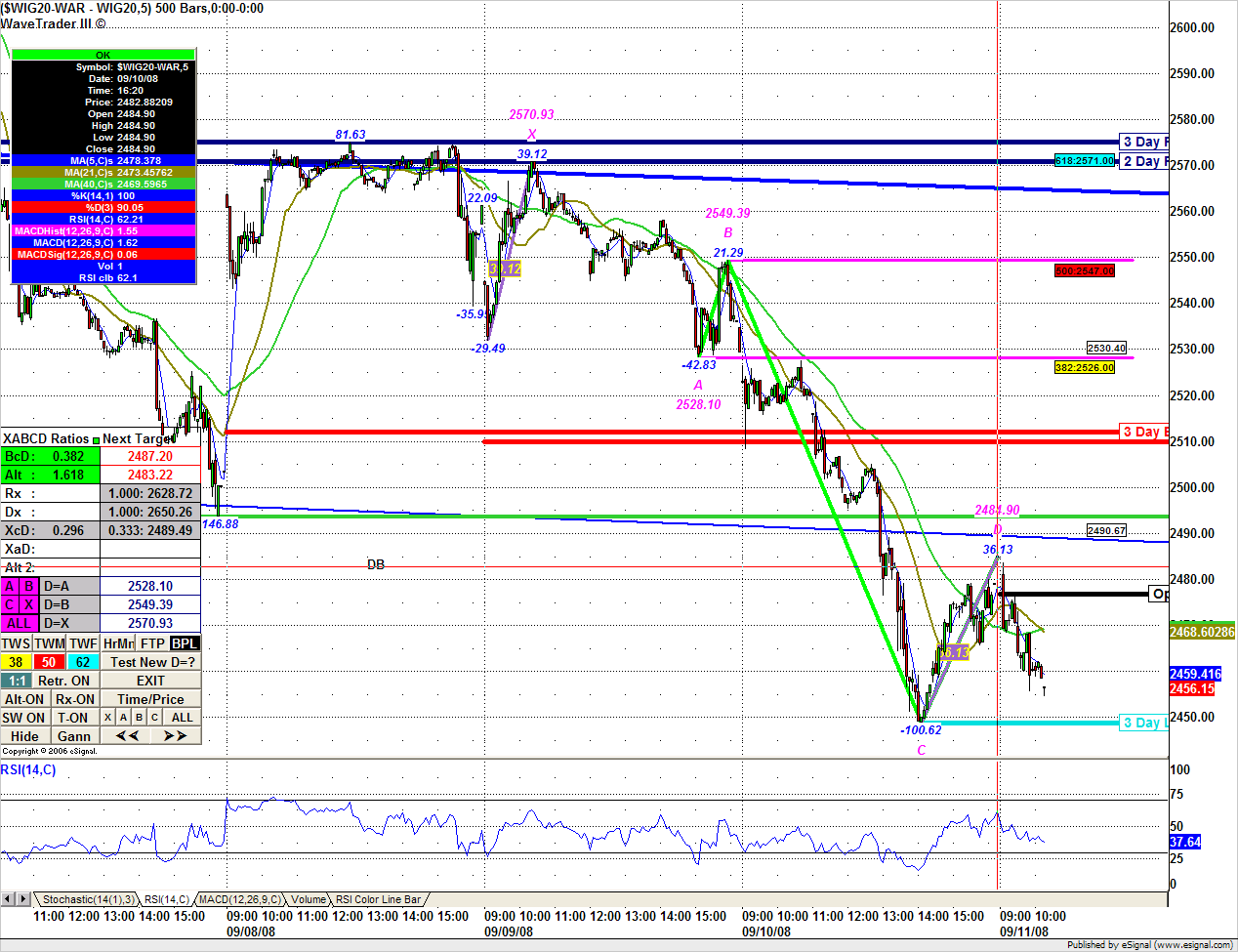Click the X pivot marker at 2570.93
Viewport: 1238px width, 952px height.
tap(531, 135)
